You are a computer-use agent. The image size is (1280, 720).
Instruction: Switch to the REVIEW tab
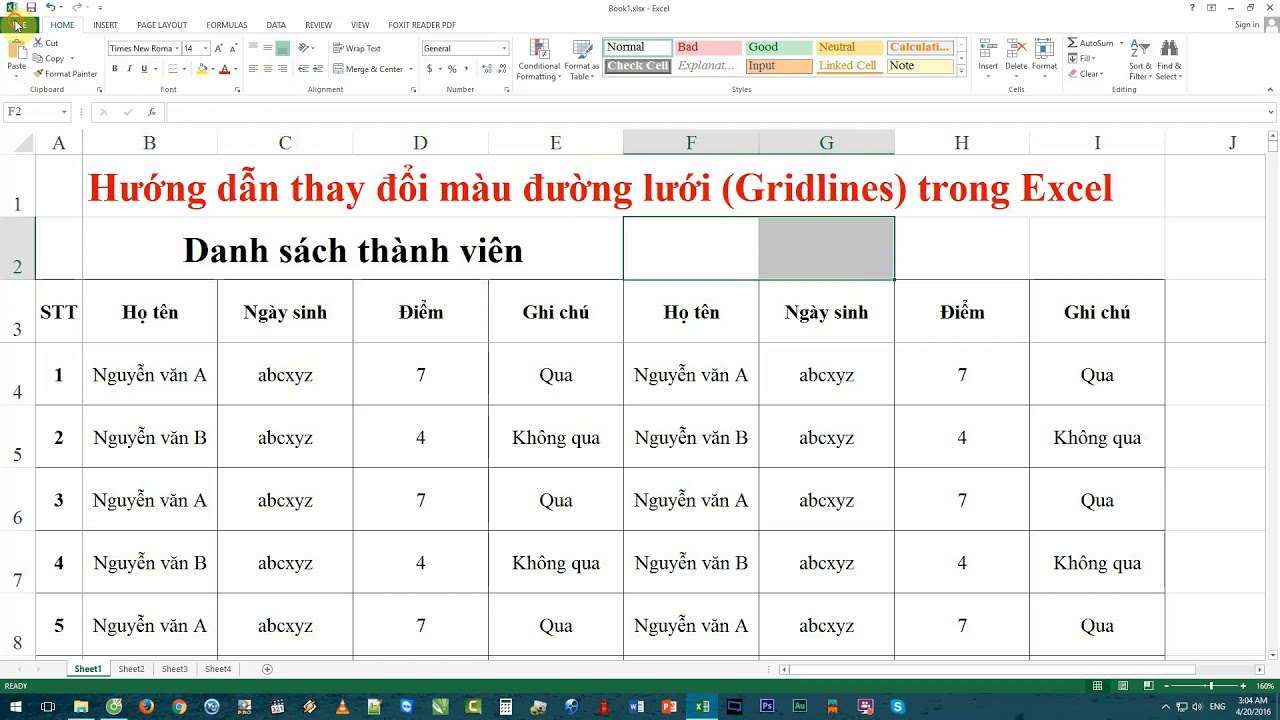tap(319, 25)
